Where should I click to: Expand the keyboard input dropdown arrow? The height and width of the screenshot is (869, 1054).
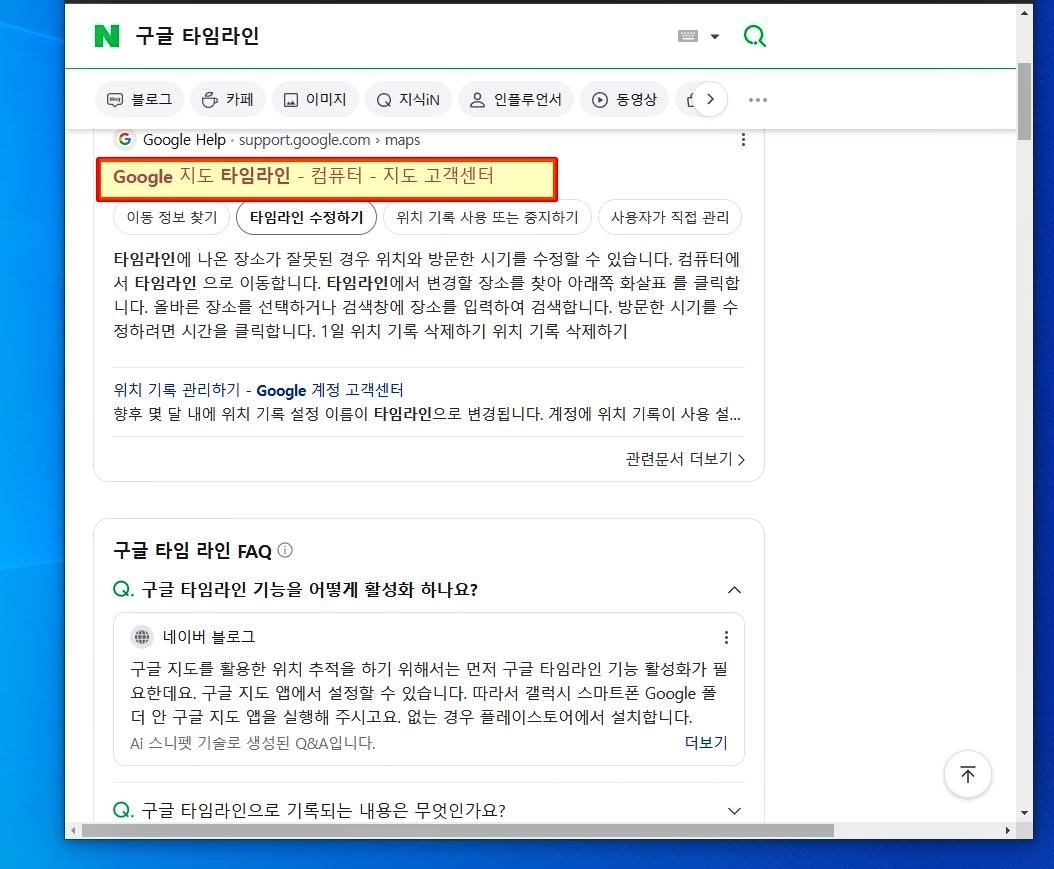point(715,36)
